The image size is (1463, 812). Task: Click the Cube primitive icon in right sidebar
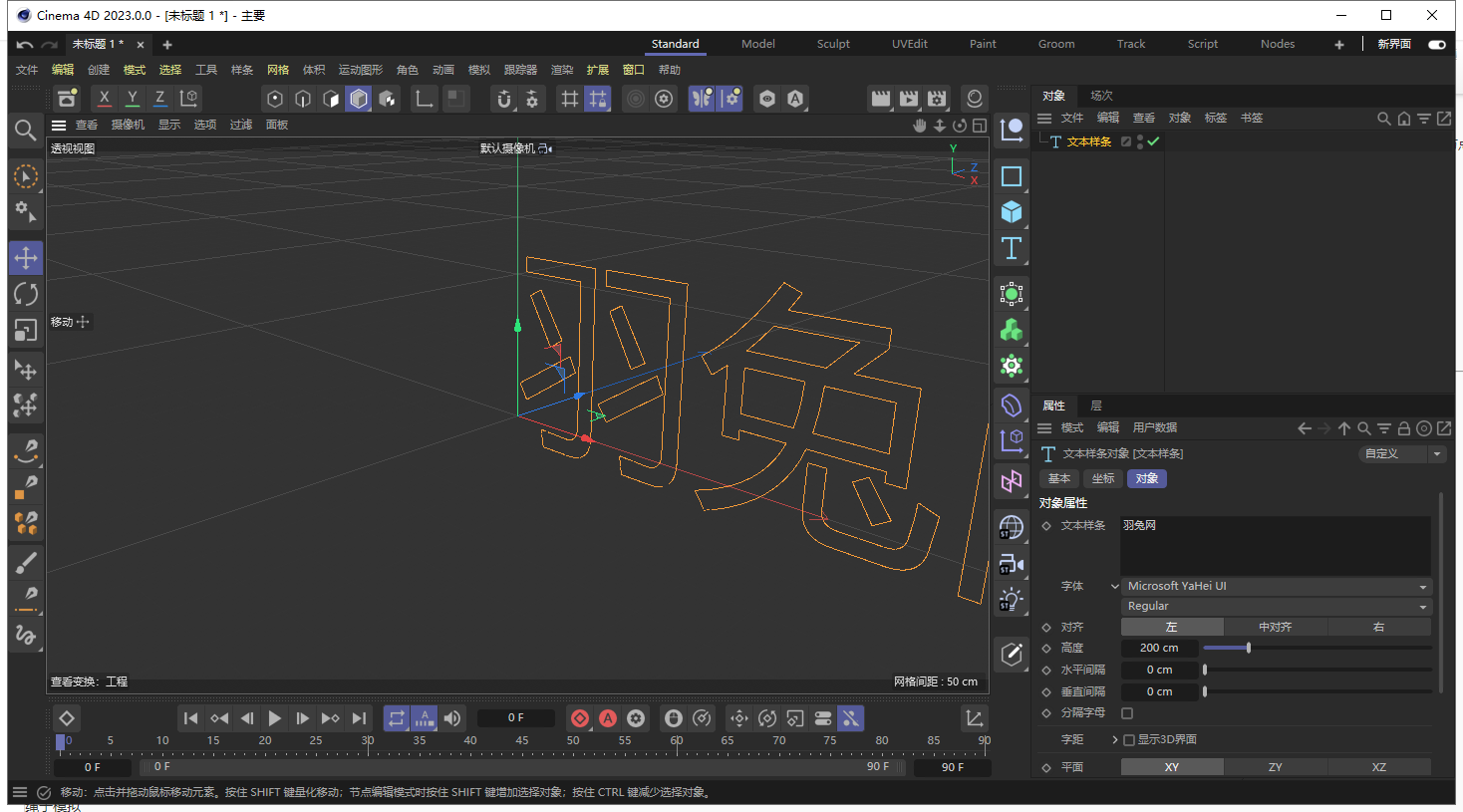pyautogui.click(x=1011, y=212)
